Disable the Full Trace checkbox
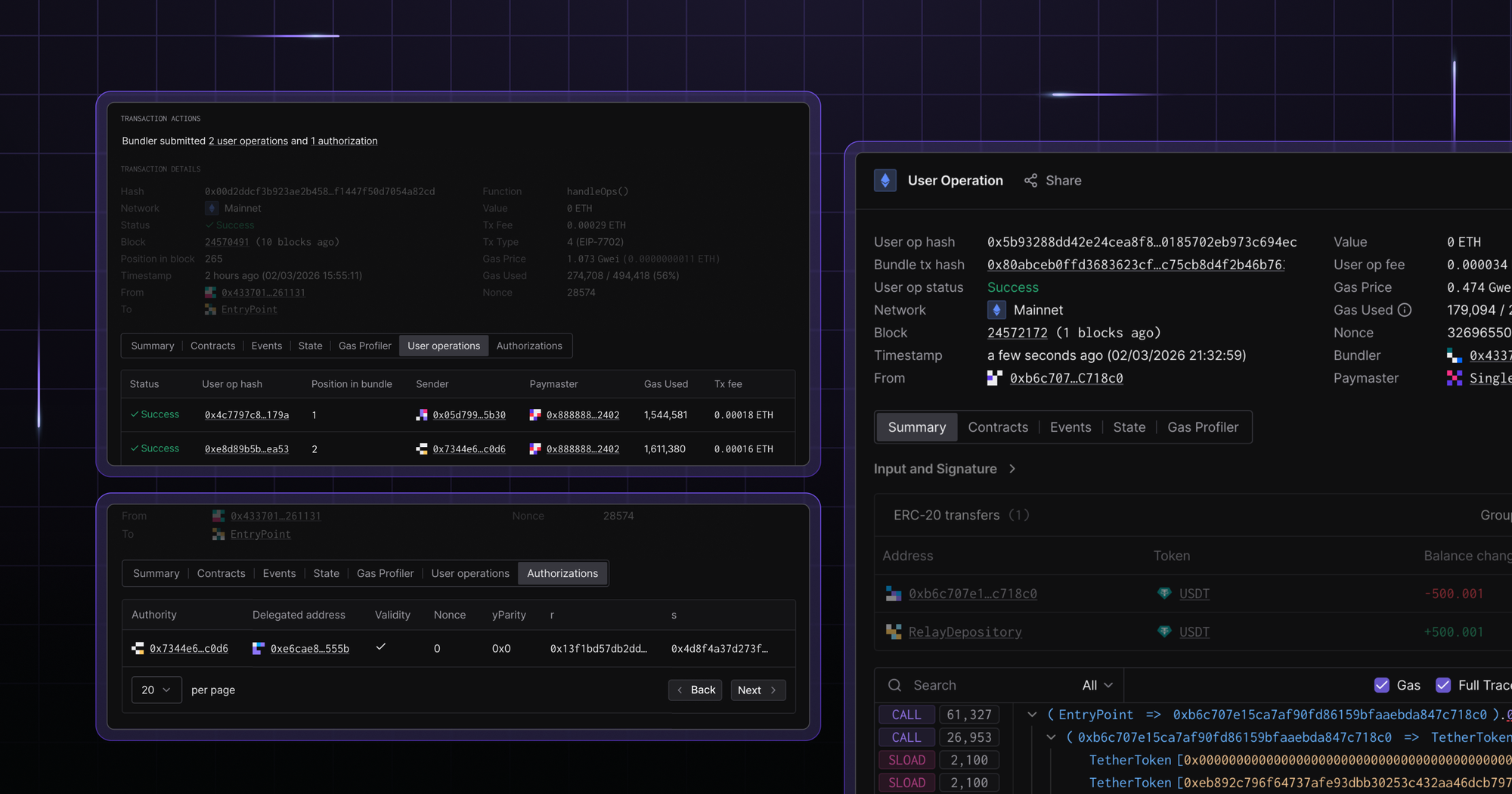The width and height of the screenshot is (1512, 794). (x=1444, y=684)
